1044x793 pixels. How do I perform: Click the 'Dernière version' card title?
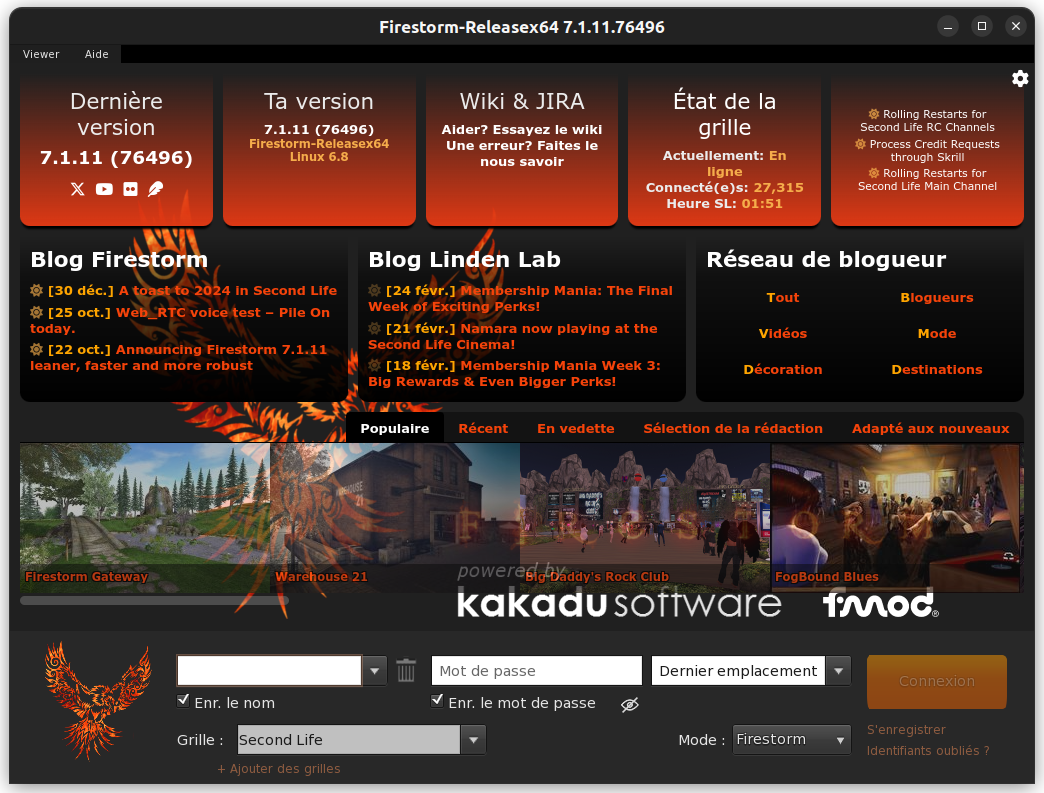[x=117, y=115]
